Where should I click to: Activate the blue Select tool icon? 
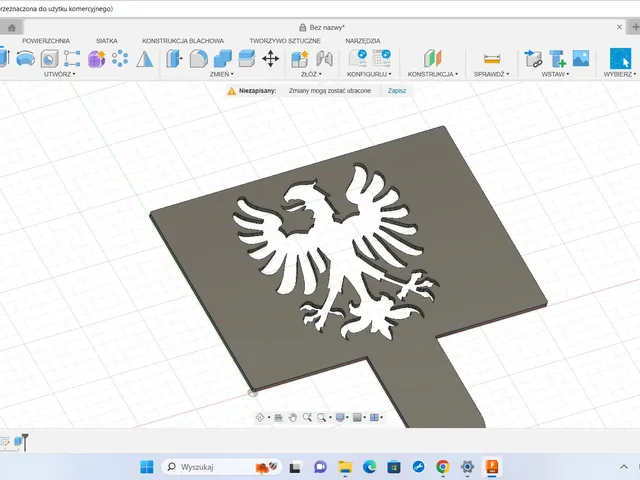coord(620,58)
